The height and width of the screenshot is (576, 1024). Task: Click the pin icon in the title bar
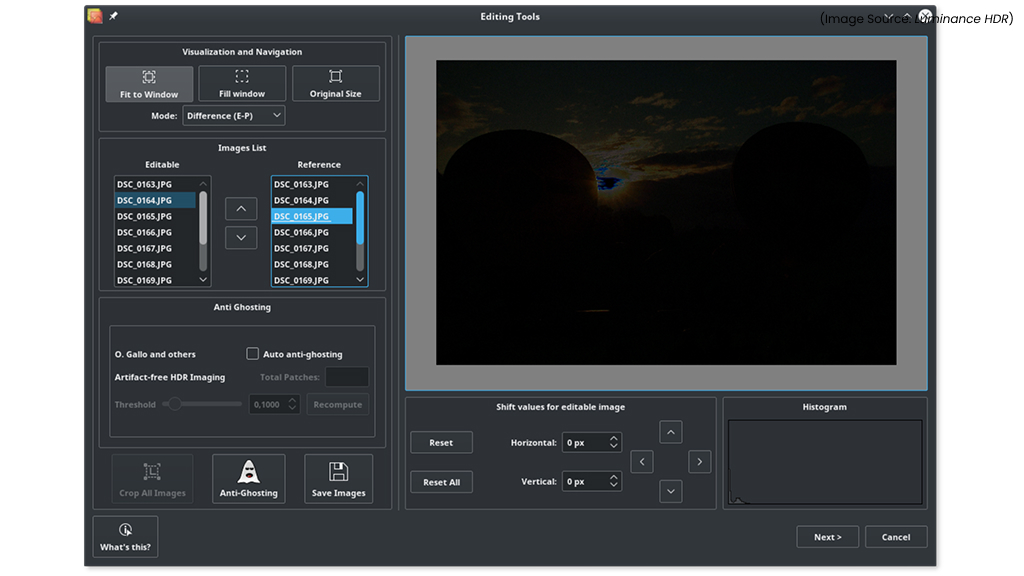coord(113,16)
